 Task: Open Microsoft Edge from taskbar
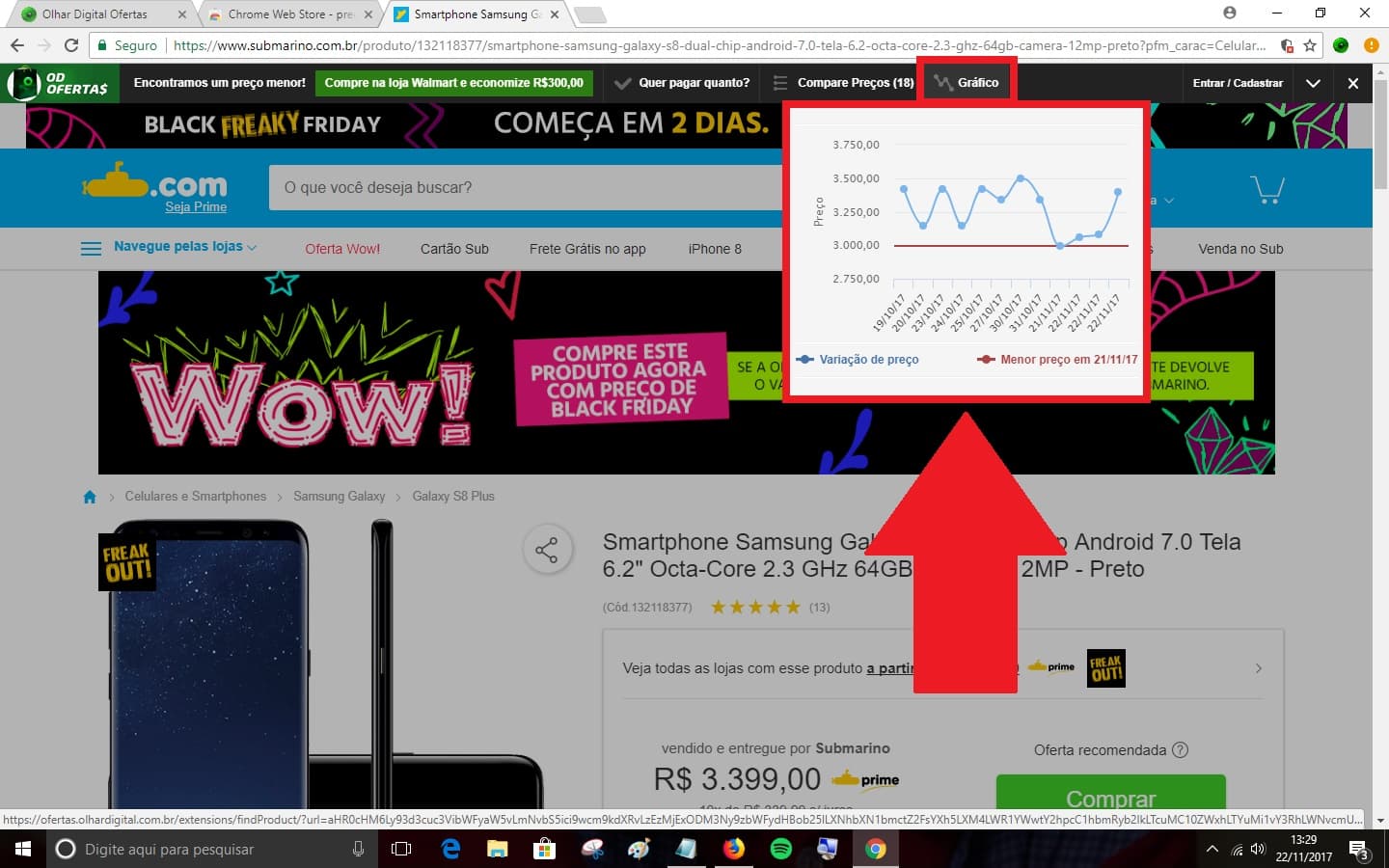point(450,849)
